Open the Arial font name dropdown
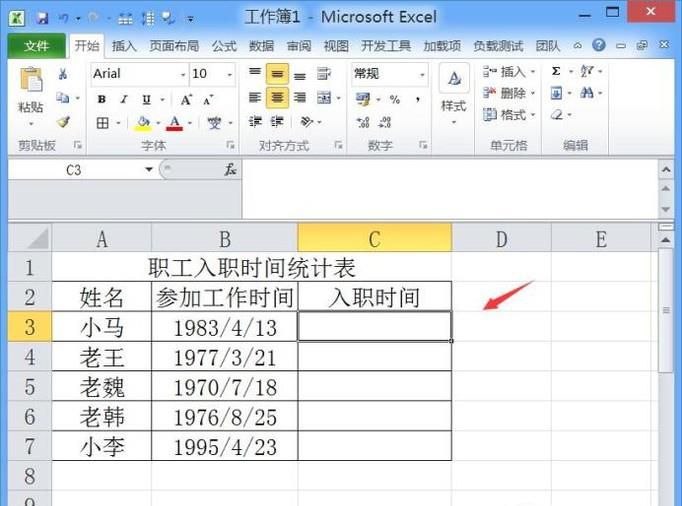This screenshot has width=682, height=506. [x=183, y=74]
